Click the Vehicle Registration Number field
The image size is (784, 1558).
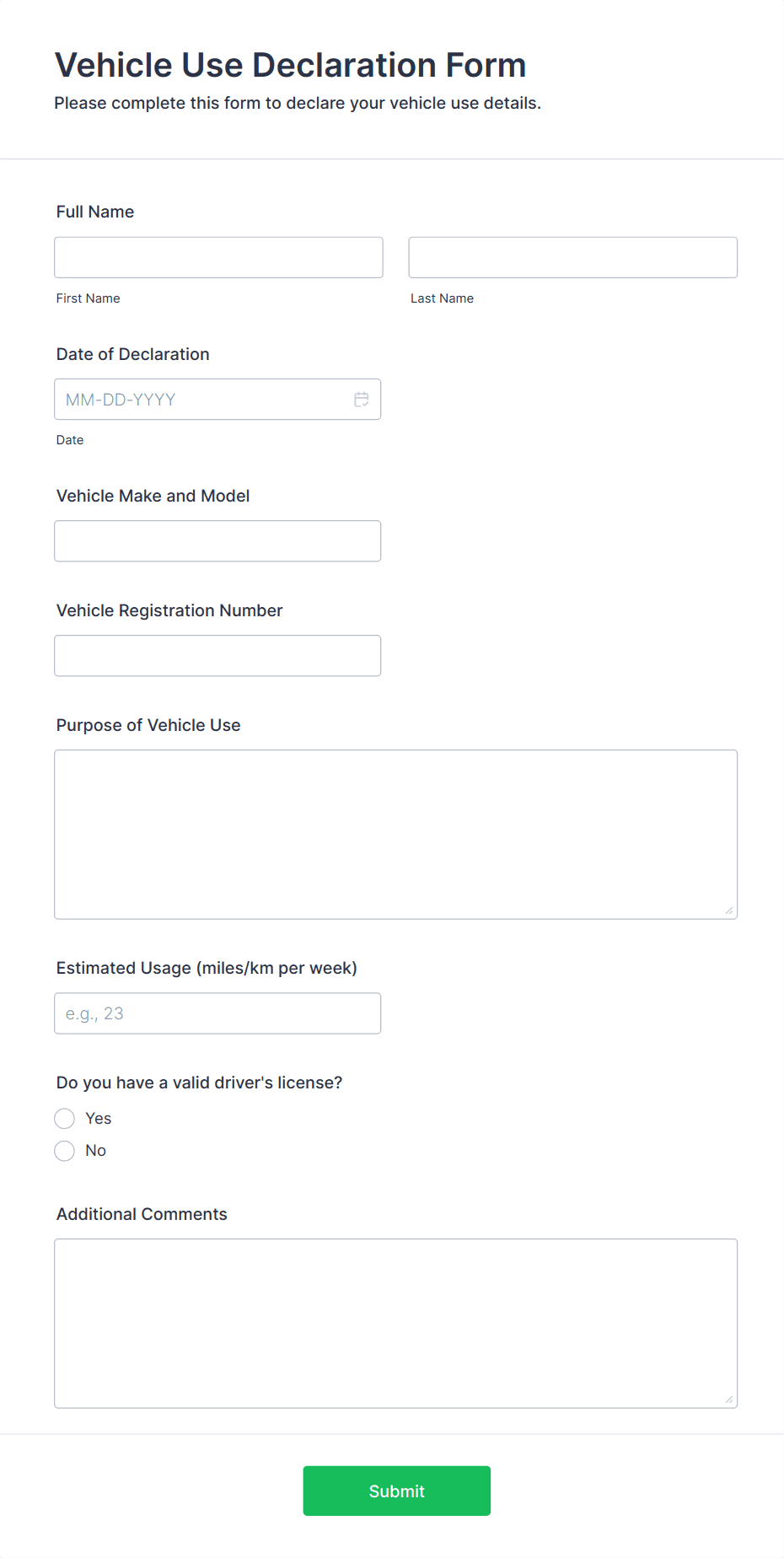click(217, 655)
